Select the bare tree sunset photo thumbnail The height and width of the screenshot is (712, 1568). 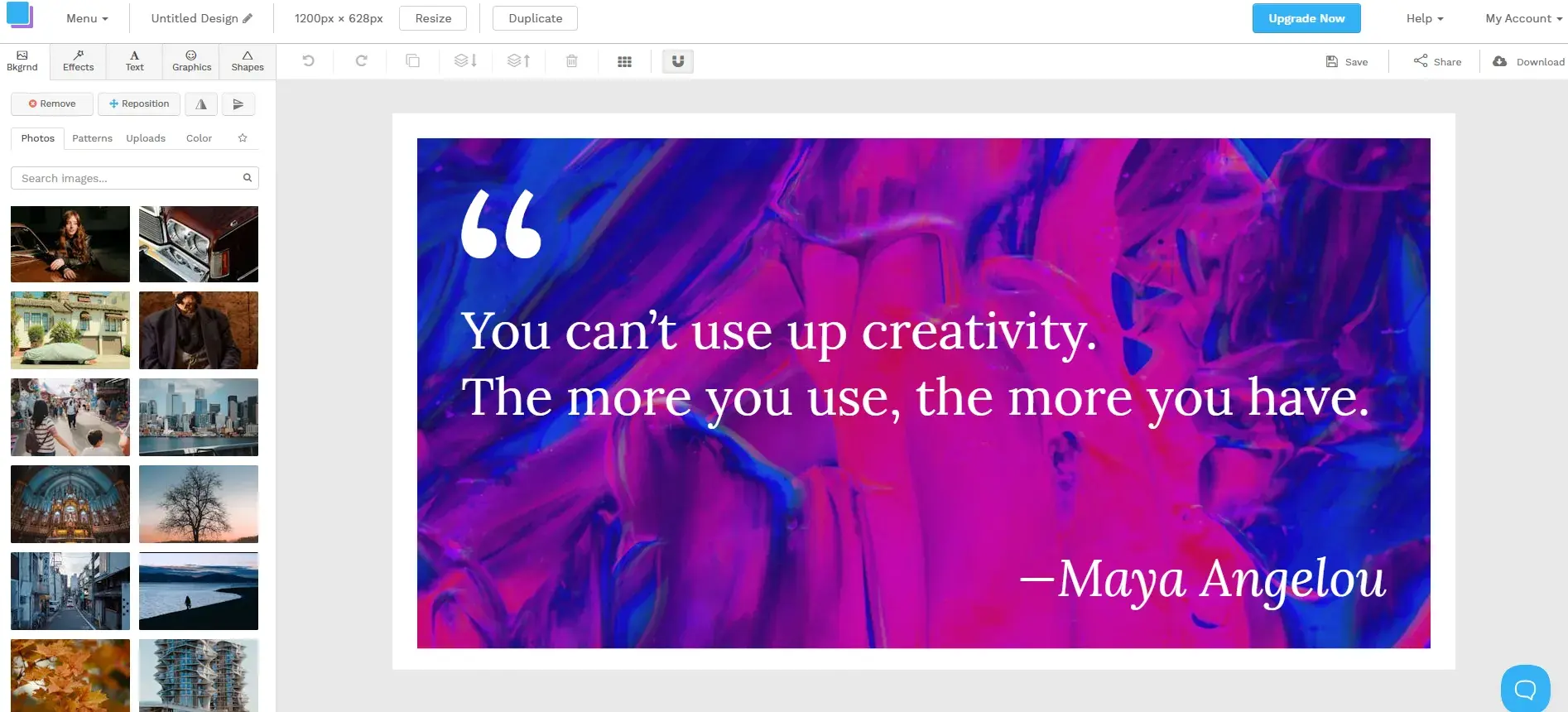[x=199, y=503]
